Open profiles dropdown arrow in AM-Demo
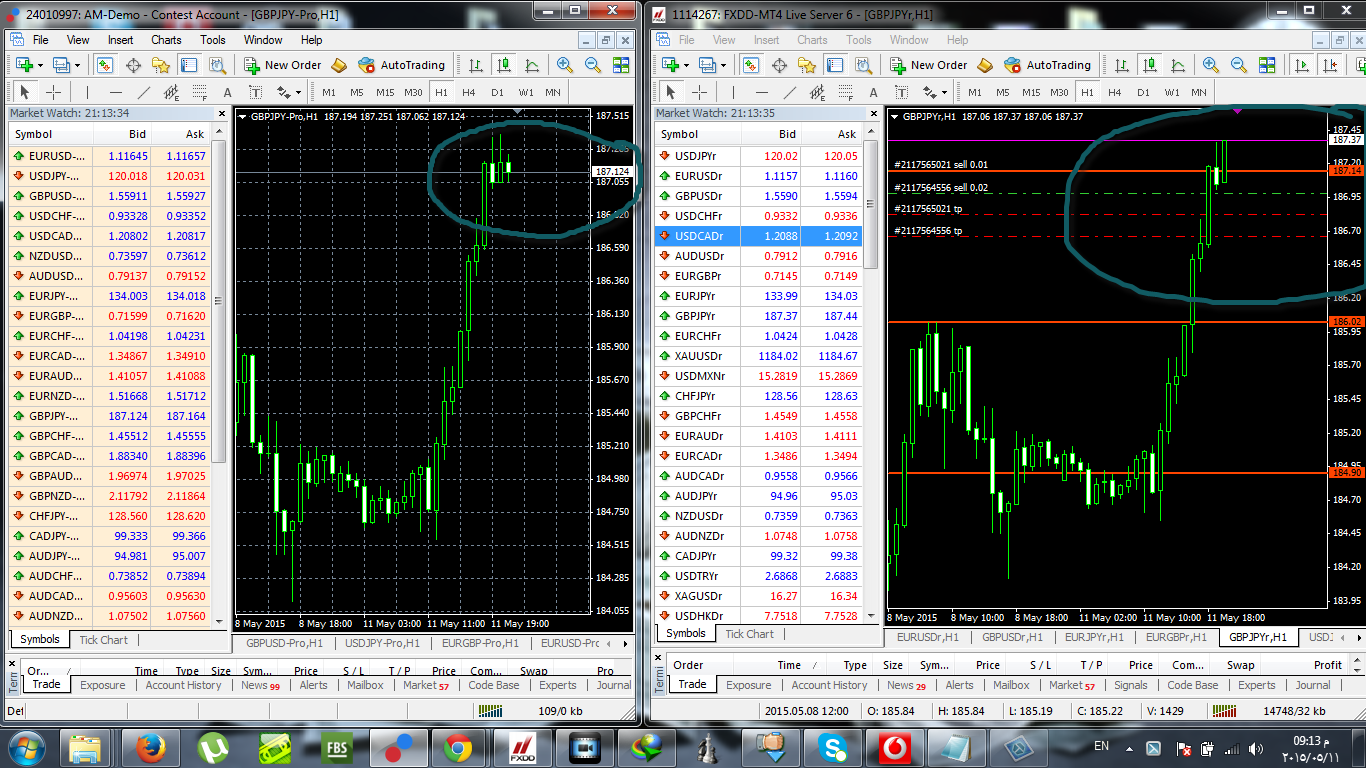This screenshot has width=1366, height=768. click(77, 65)
